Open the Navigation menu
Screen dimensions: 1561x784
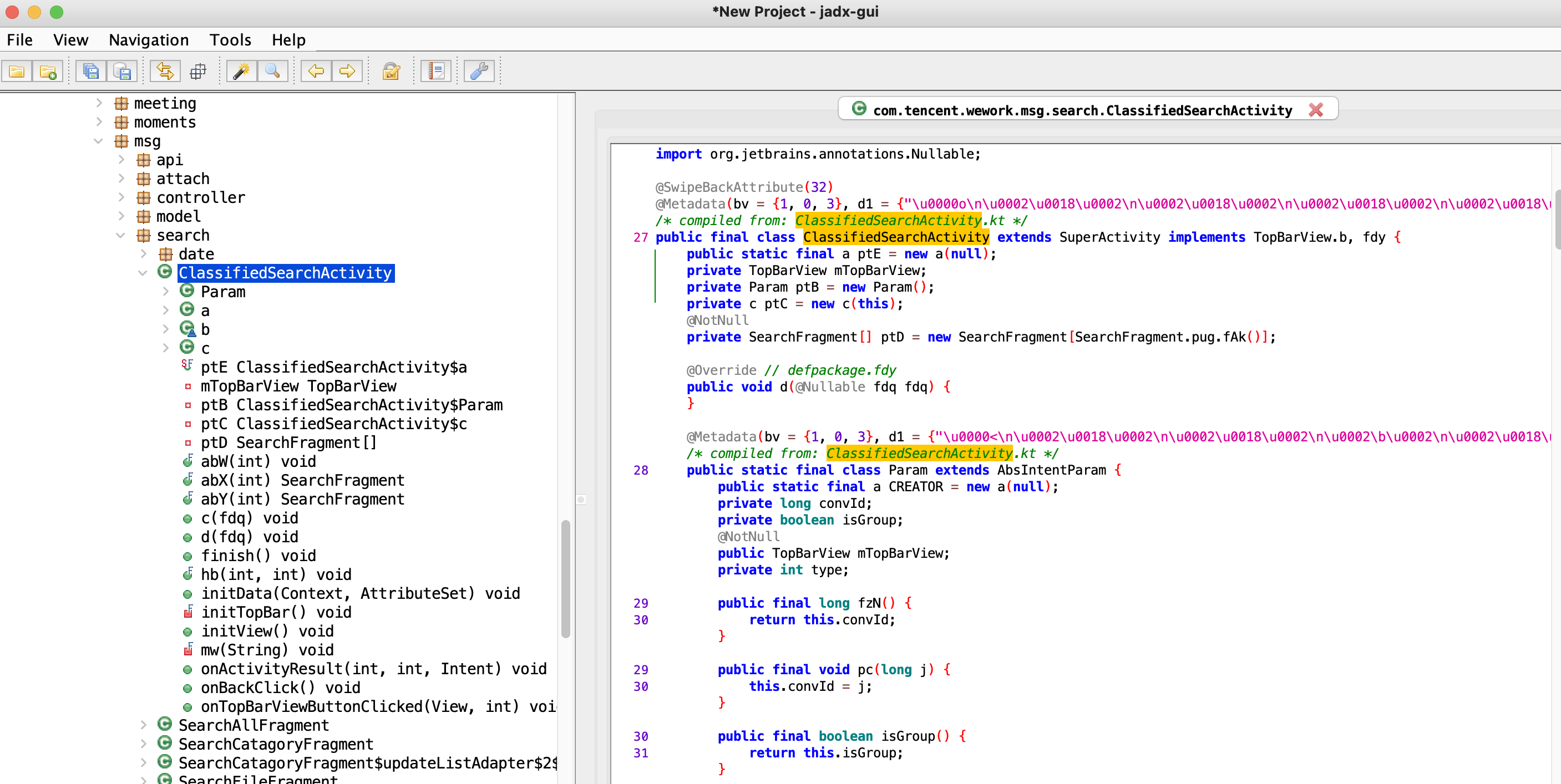[149, 40]
